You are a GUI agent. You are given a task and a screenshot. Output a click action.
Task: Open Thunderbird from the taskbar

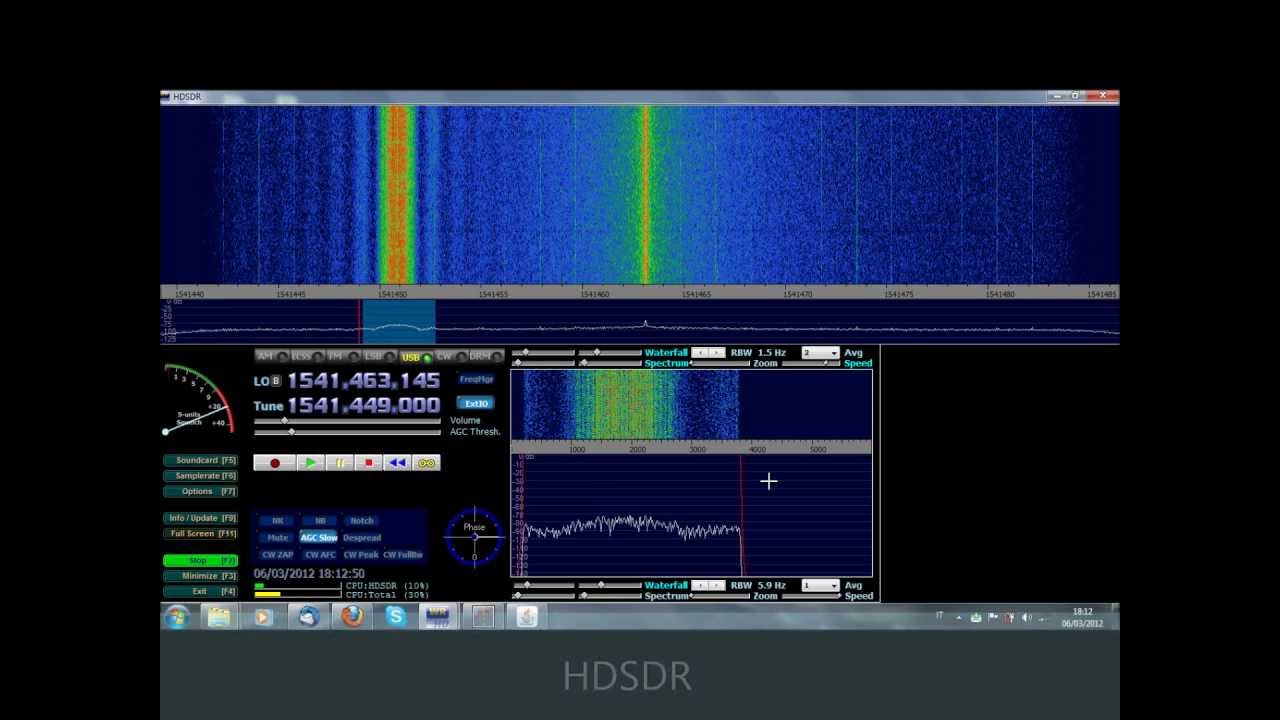pyautogui.click(x=307, y=618)
